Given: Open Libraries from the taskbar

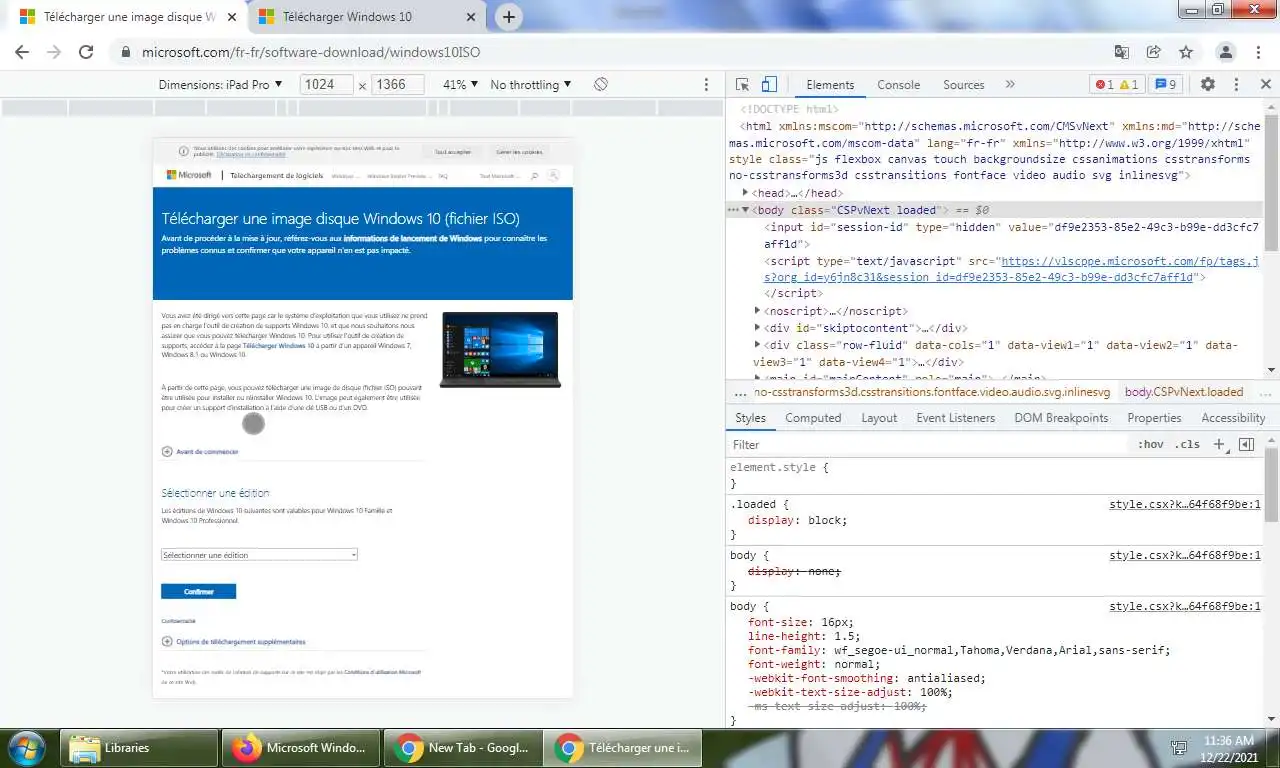Looking at the screenshot, I should [140, 748].
